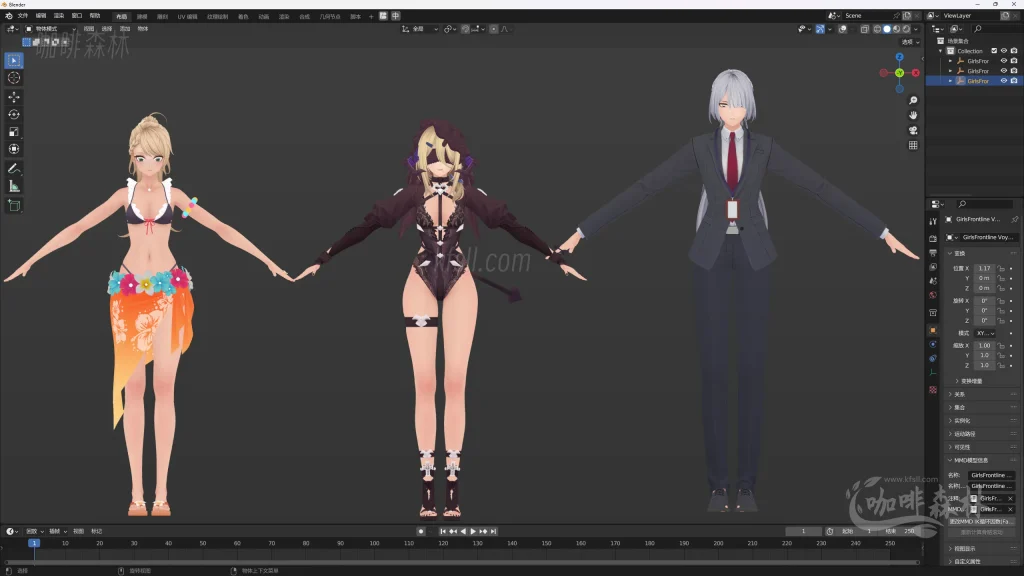
Task: Switch to Wireframe viewport shading
Action: pos(877,29)
